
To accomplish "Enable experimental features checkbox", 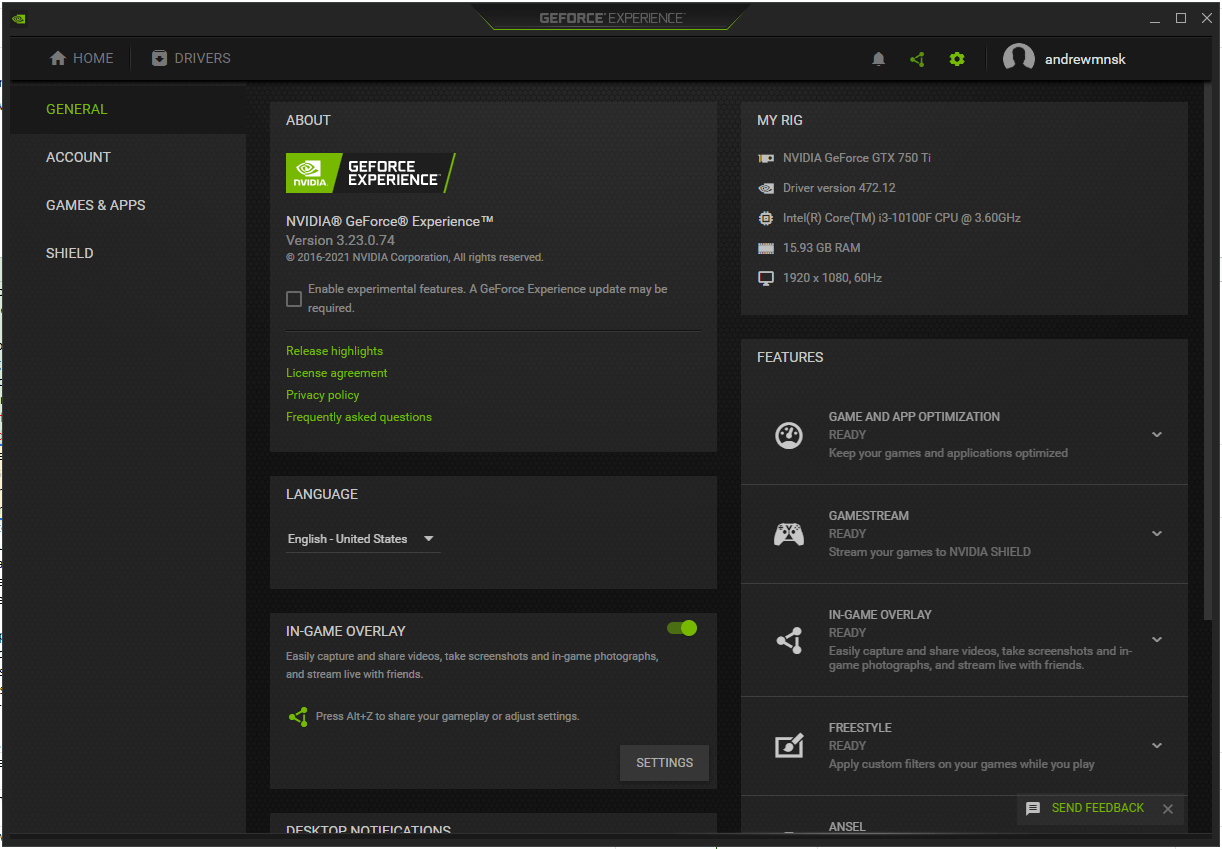I will click(294, 299).
